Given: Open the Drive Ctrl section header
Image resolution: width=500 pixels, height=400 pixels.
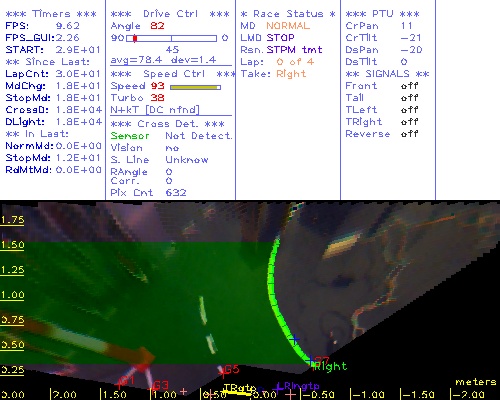Looking at the screenshot, I should pyautogui.click(x=170, y=14).
